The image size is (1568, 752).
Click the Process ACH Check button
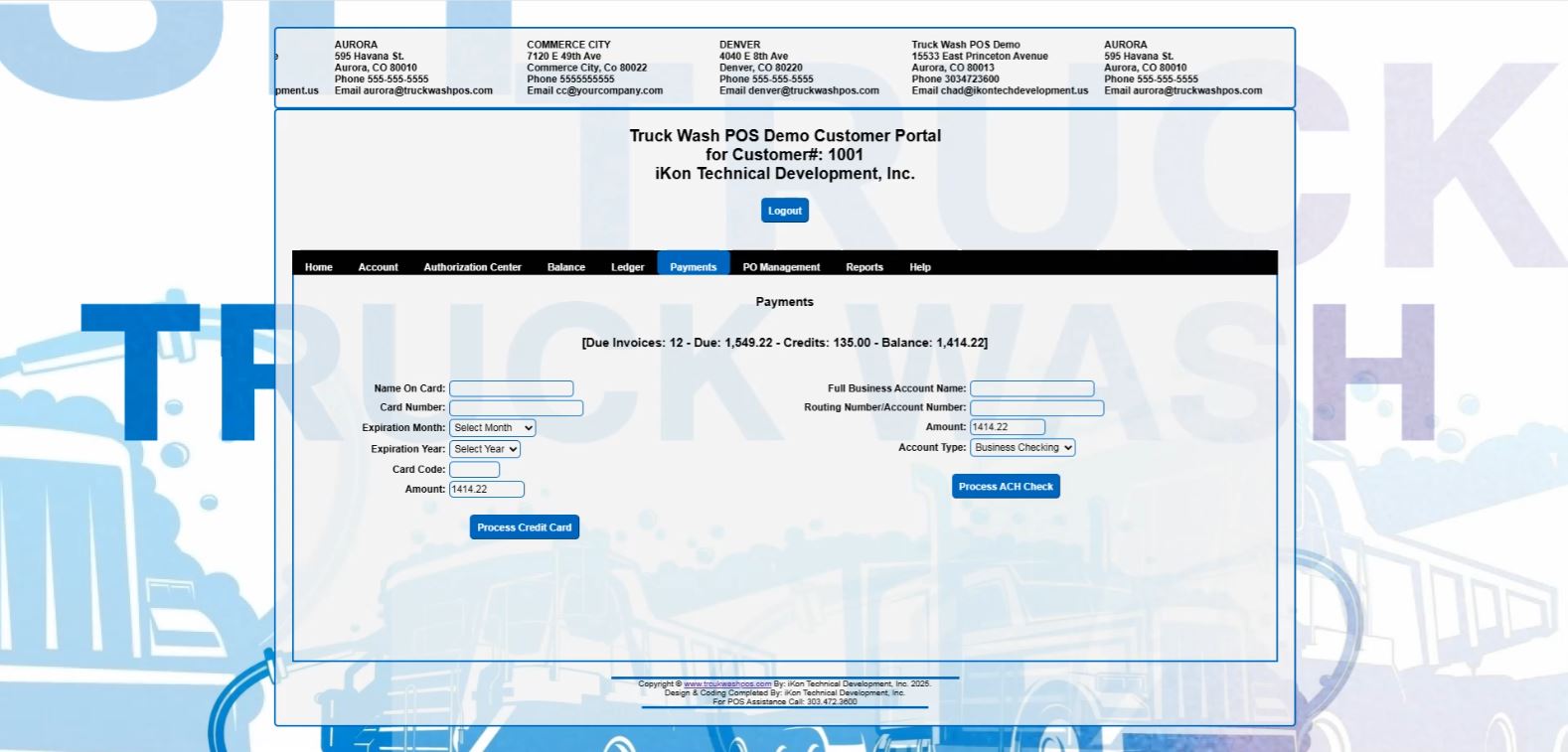click(1006, 487)
